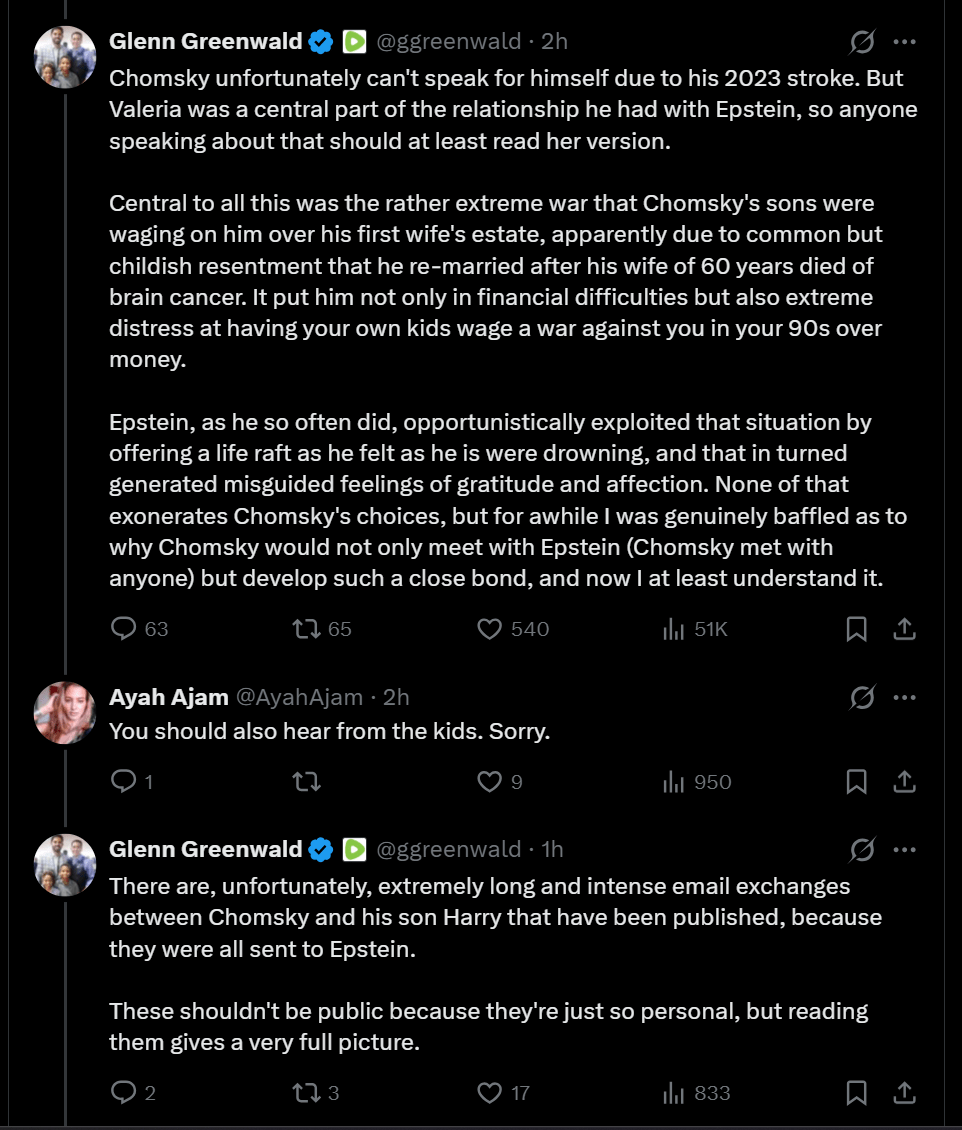
Task: Like Ayah Ajam's reply
Action: point(489,781)
